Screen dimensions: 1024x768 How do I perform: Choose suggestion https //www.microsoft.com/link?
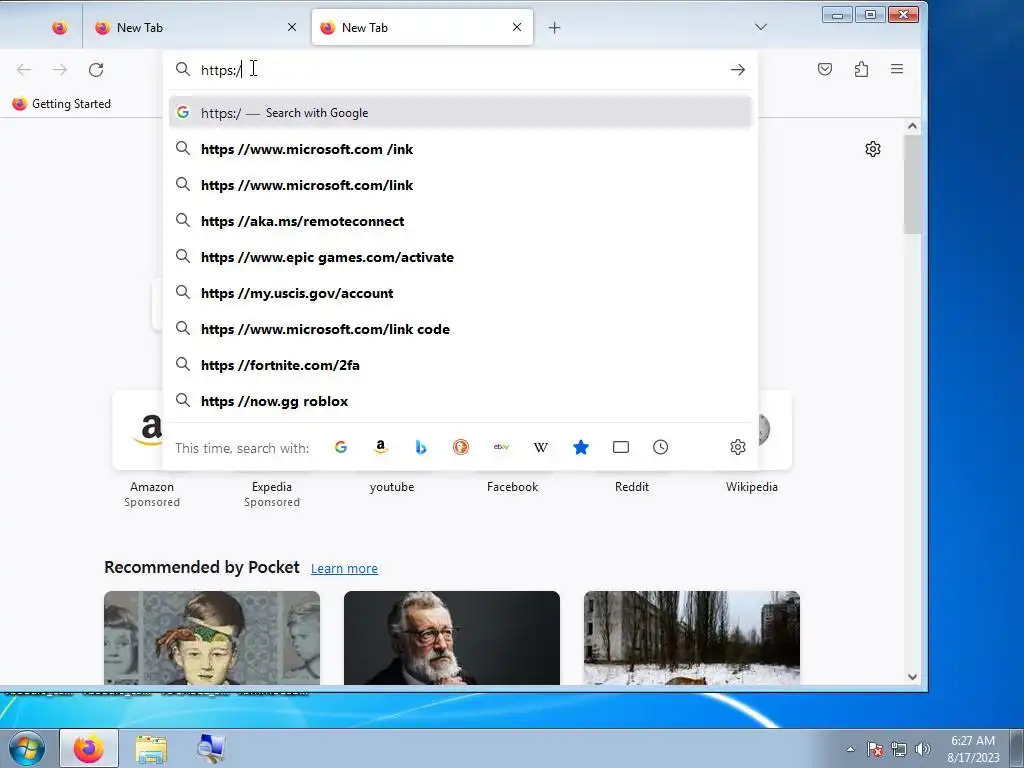(x=460, y=185)
